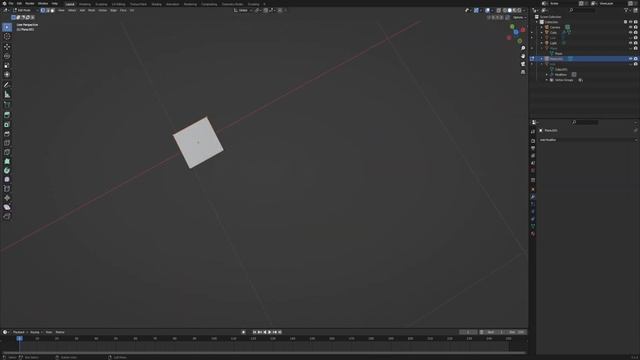Select the Spin tool

coord(7,171)
